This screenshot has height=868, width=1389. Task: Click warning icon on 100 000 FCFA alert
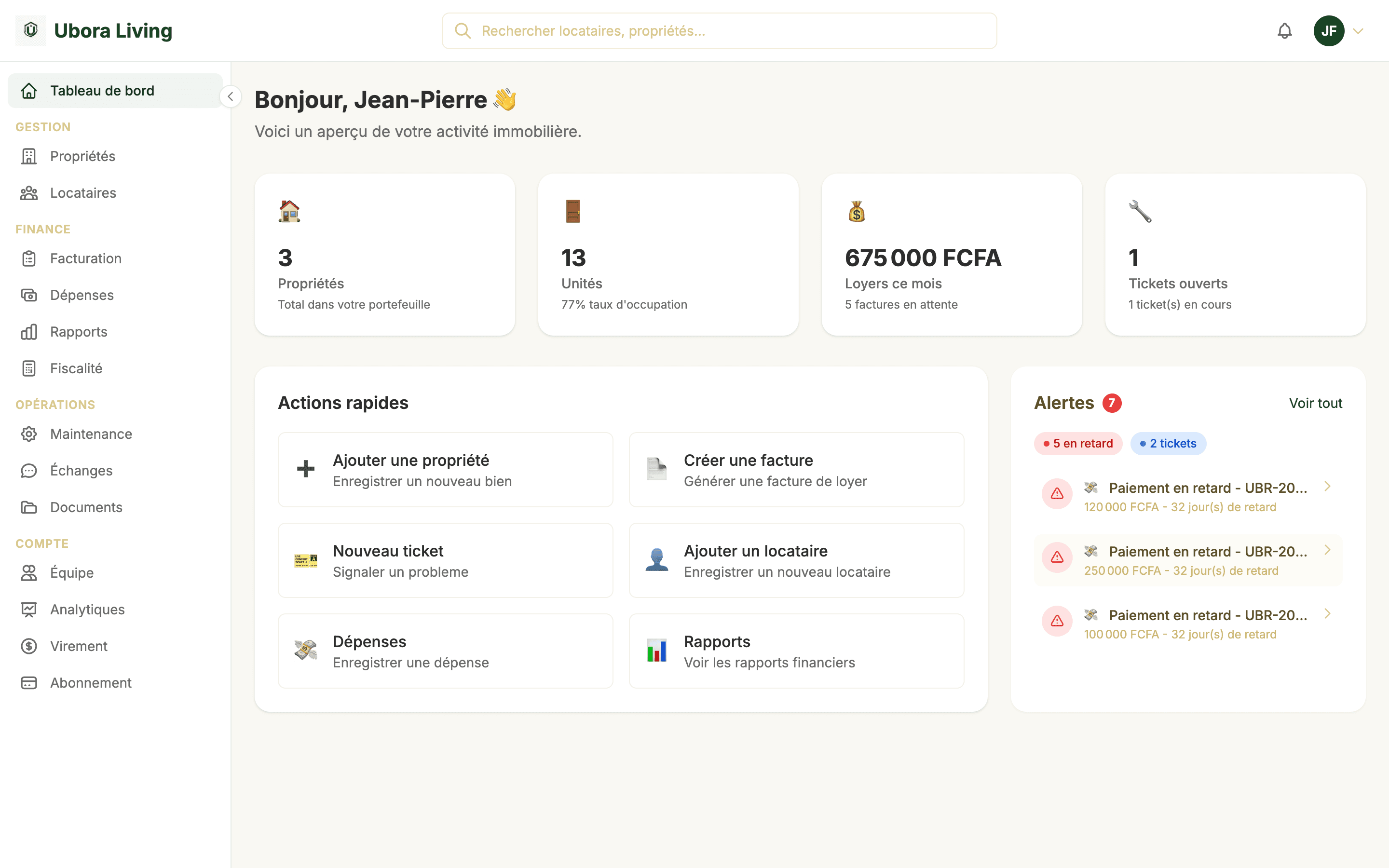pyautogui.click(x=1057, y=621)
